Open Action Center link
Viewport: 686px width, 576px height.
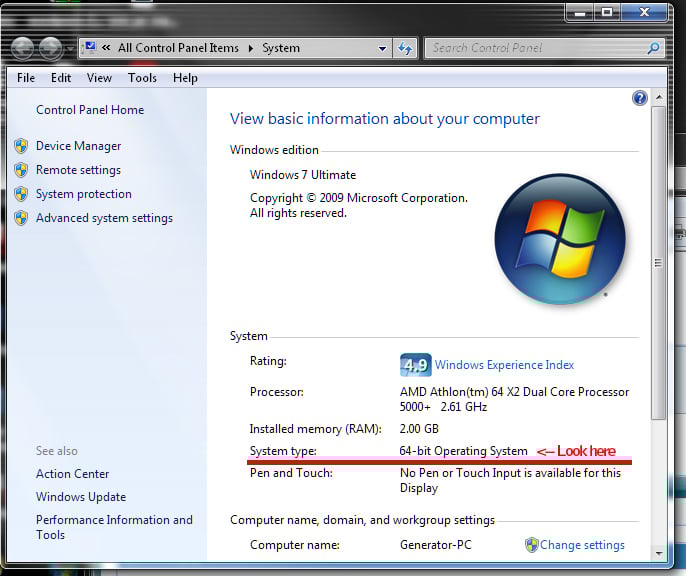[x=73, y=474]
